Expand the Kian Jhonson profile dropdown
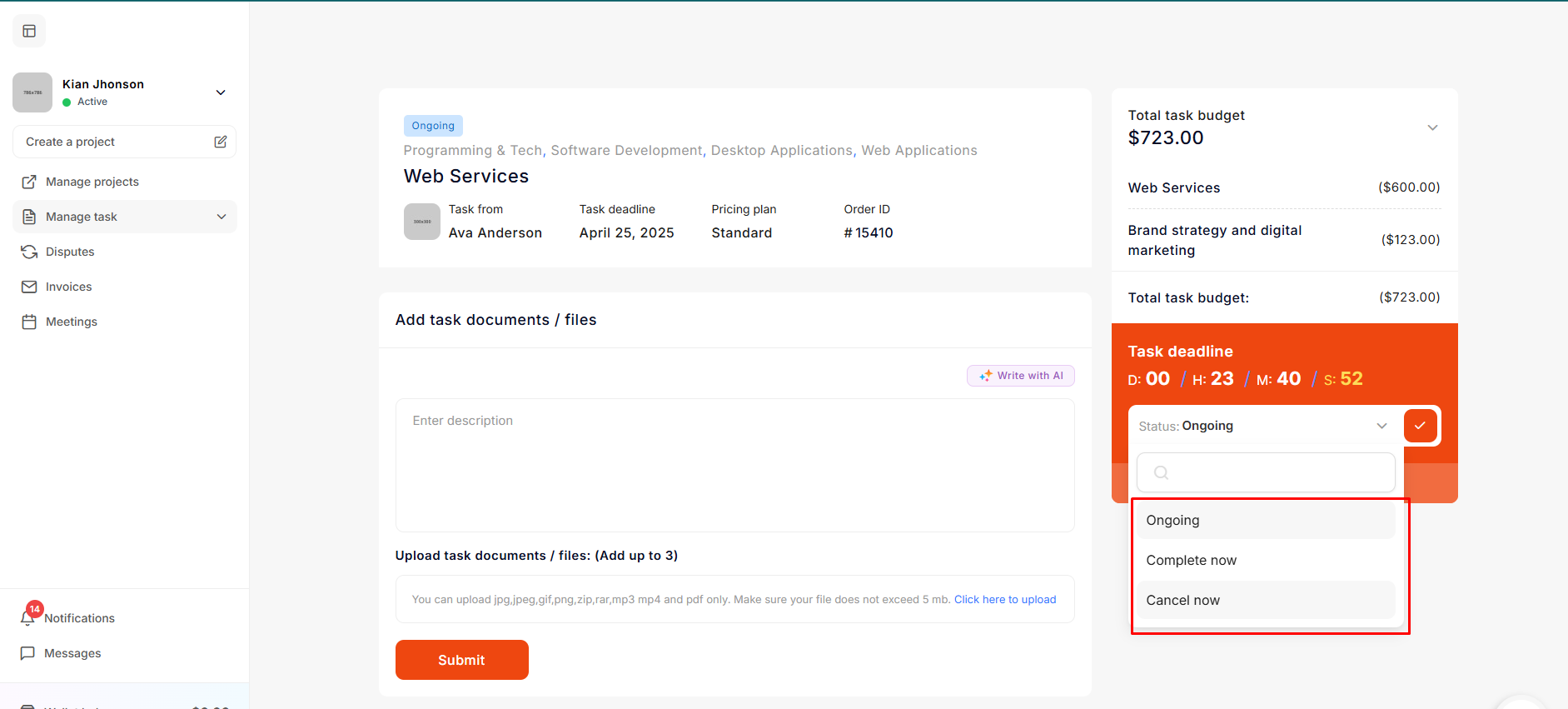 tap(221, 92)
